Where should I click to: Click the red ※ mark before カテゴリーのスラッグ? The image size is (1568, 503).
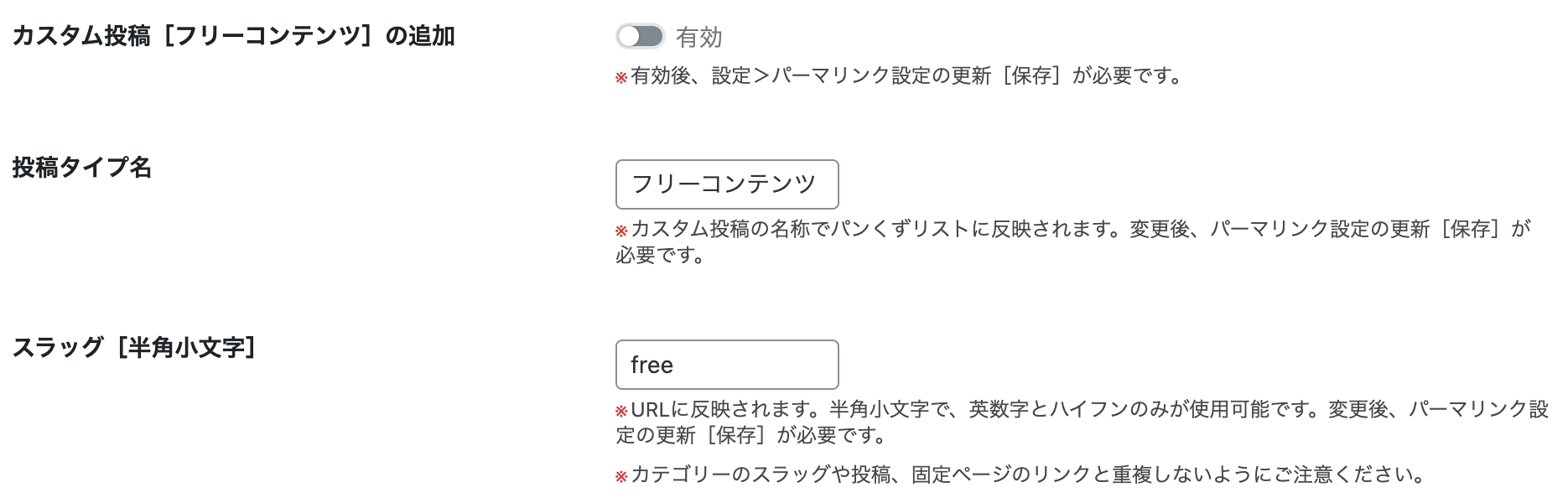[621, 477]
